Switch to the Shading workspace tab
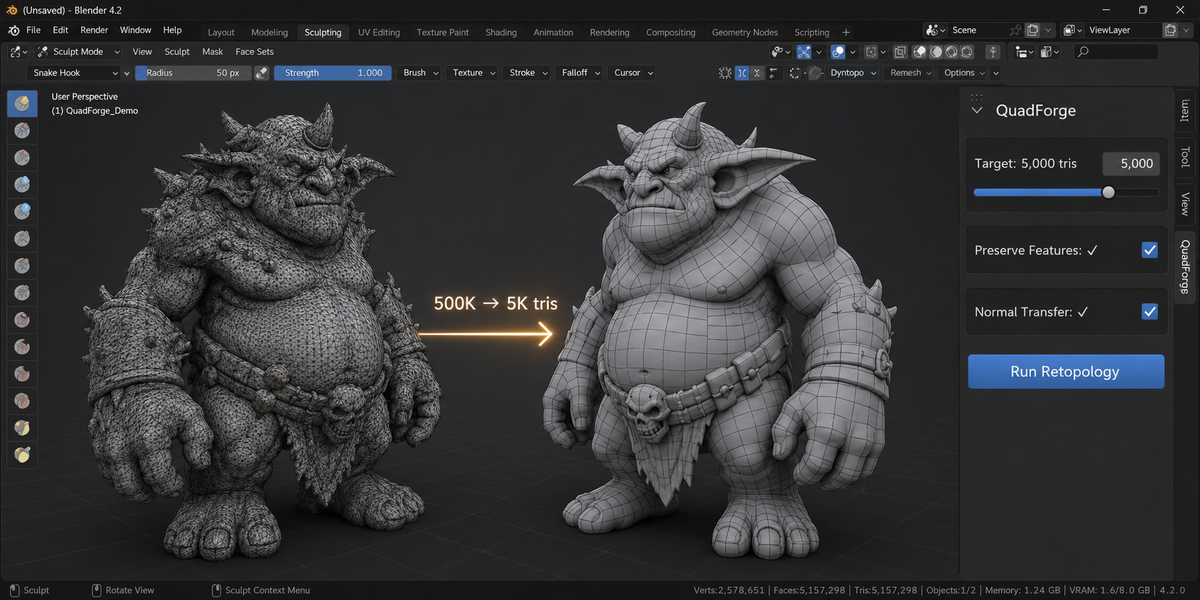 (501, 32)
